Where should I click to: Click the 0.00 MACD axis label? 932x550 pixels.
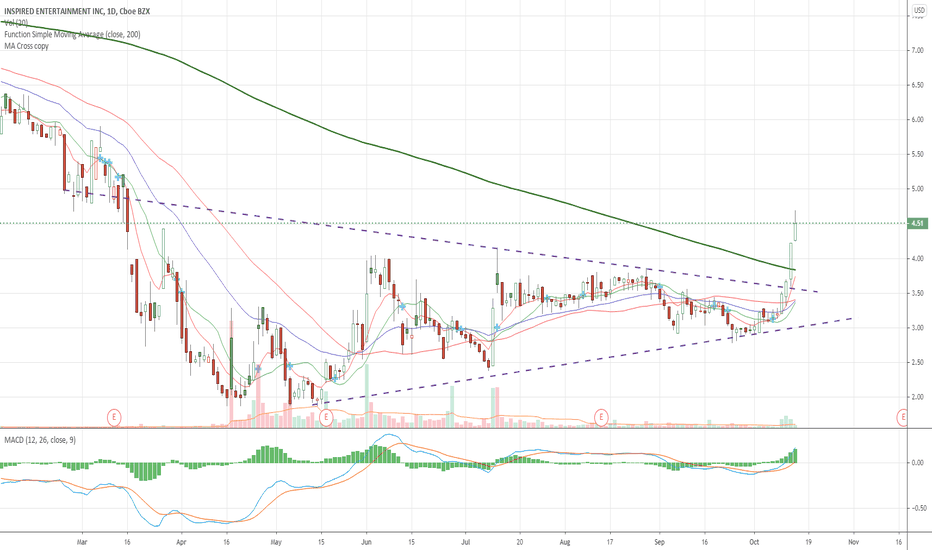917,463
